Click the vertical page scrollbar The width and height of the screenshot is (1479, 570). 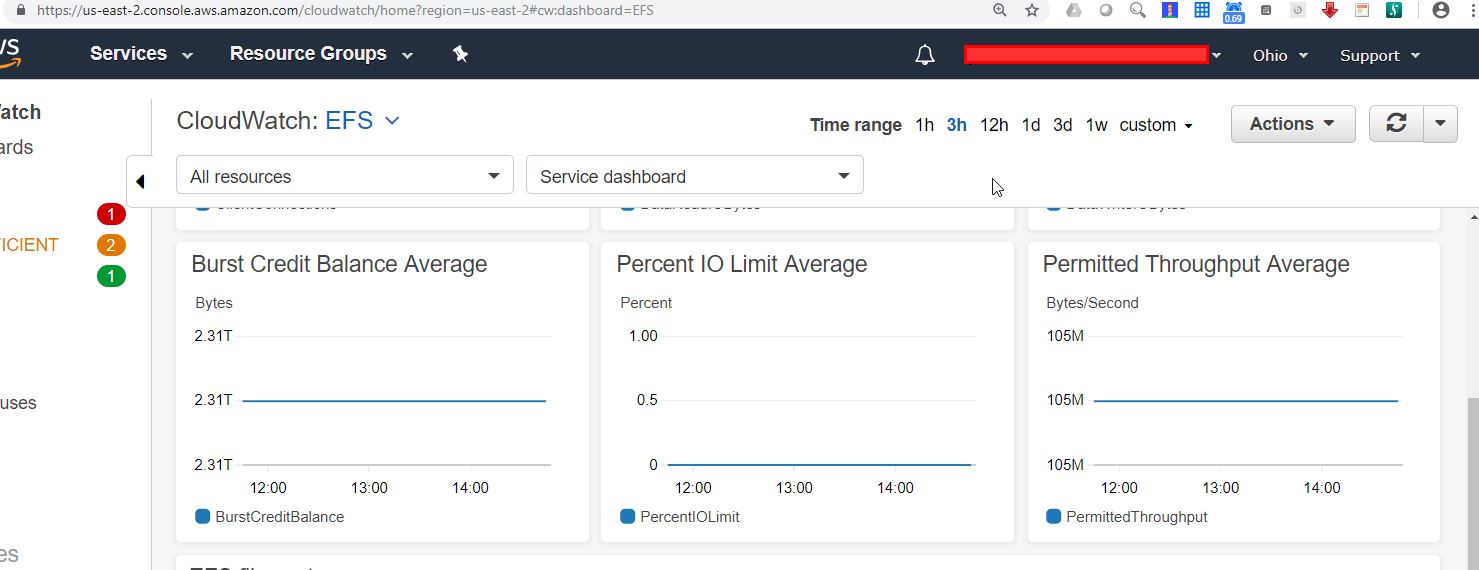coord(1471,485)
